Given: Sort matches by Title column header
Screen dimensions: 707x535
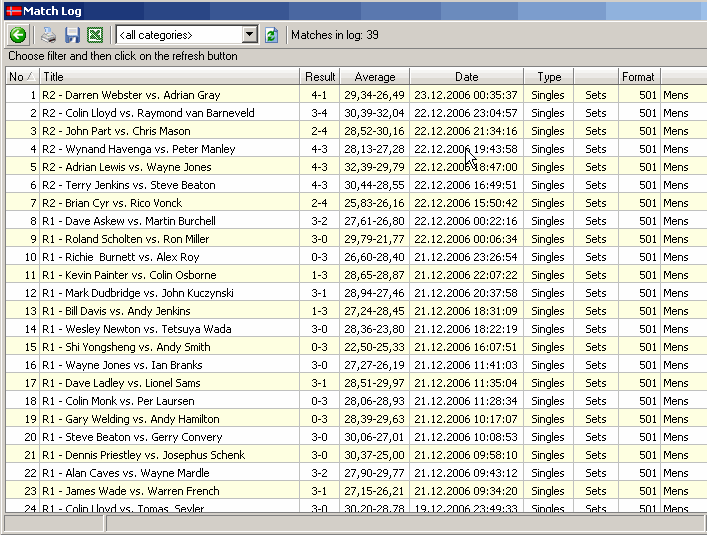Looking at the screenshot, I should [170, 77].
